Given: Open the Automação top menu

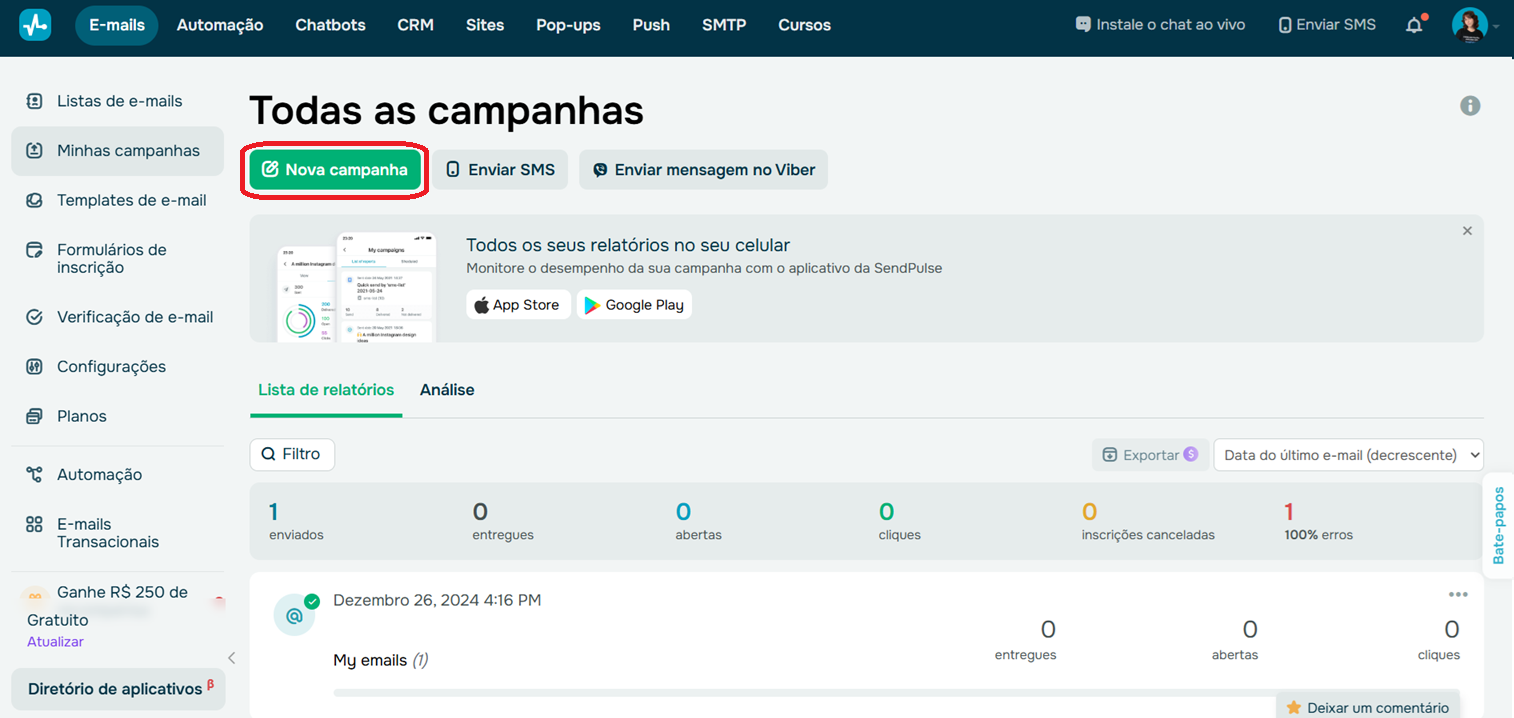Looking at the screenshot, I should tap(220, 25).
